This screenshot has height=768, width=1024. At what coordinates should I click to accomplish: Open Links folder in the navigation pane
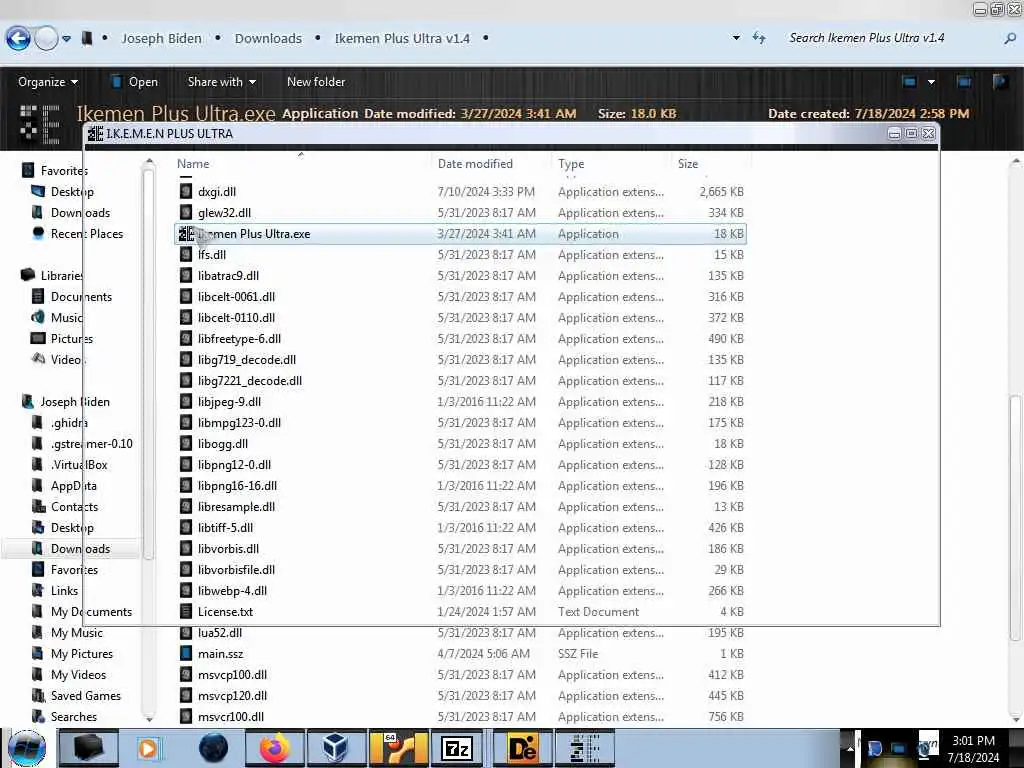point(64,590)
